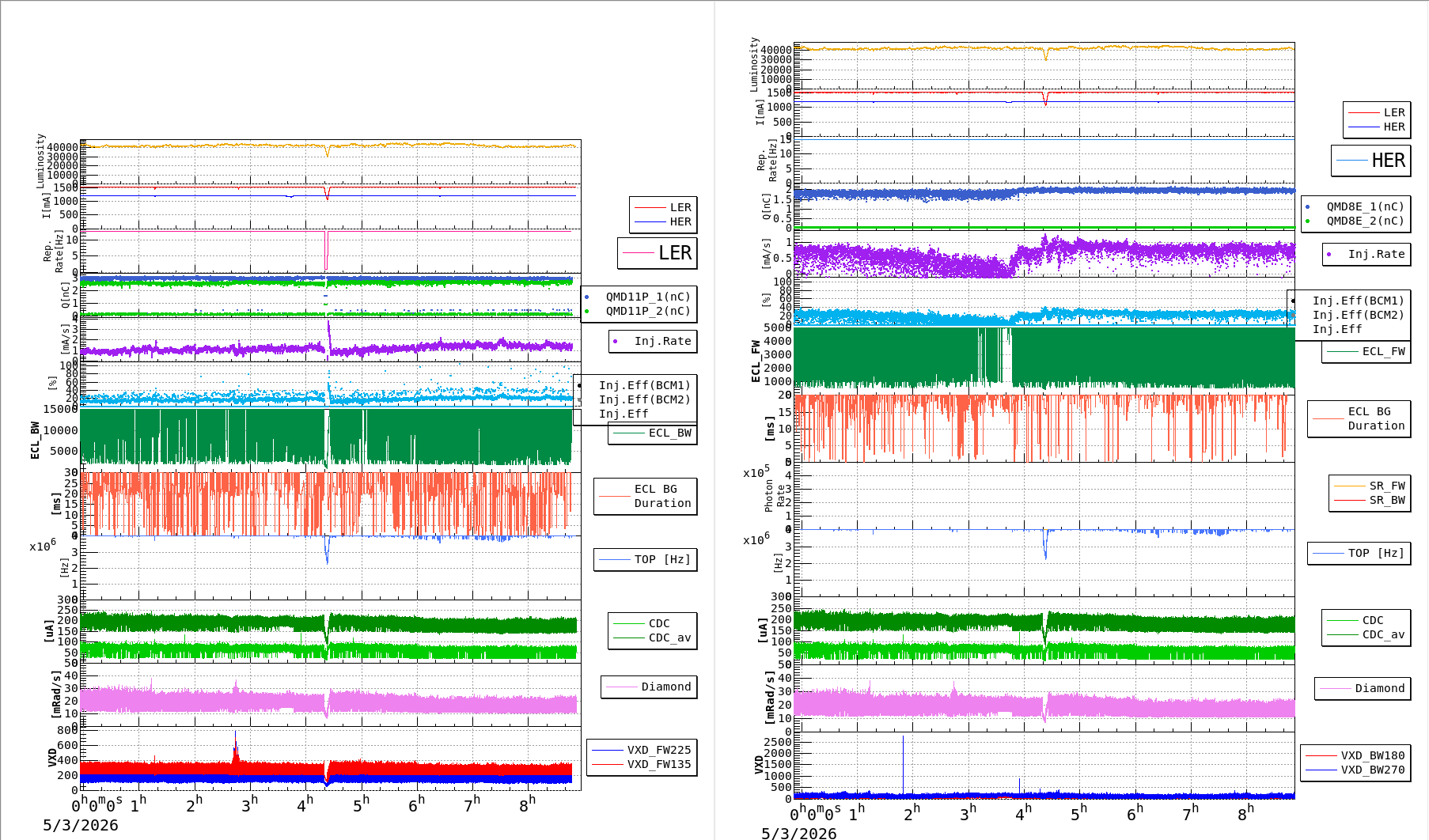Select Inj.Rate legend in the right panel
The image size is (1429, 840).
pos(1366,254)
